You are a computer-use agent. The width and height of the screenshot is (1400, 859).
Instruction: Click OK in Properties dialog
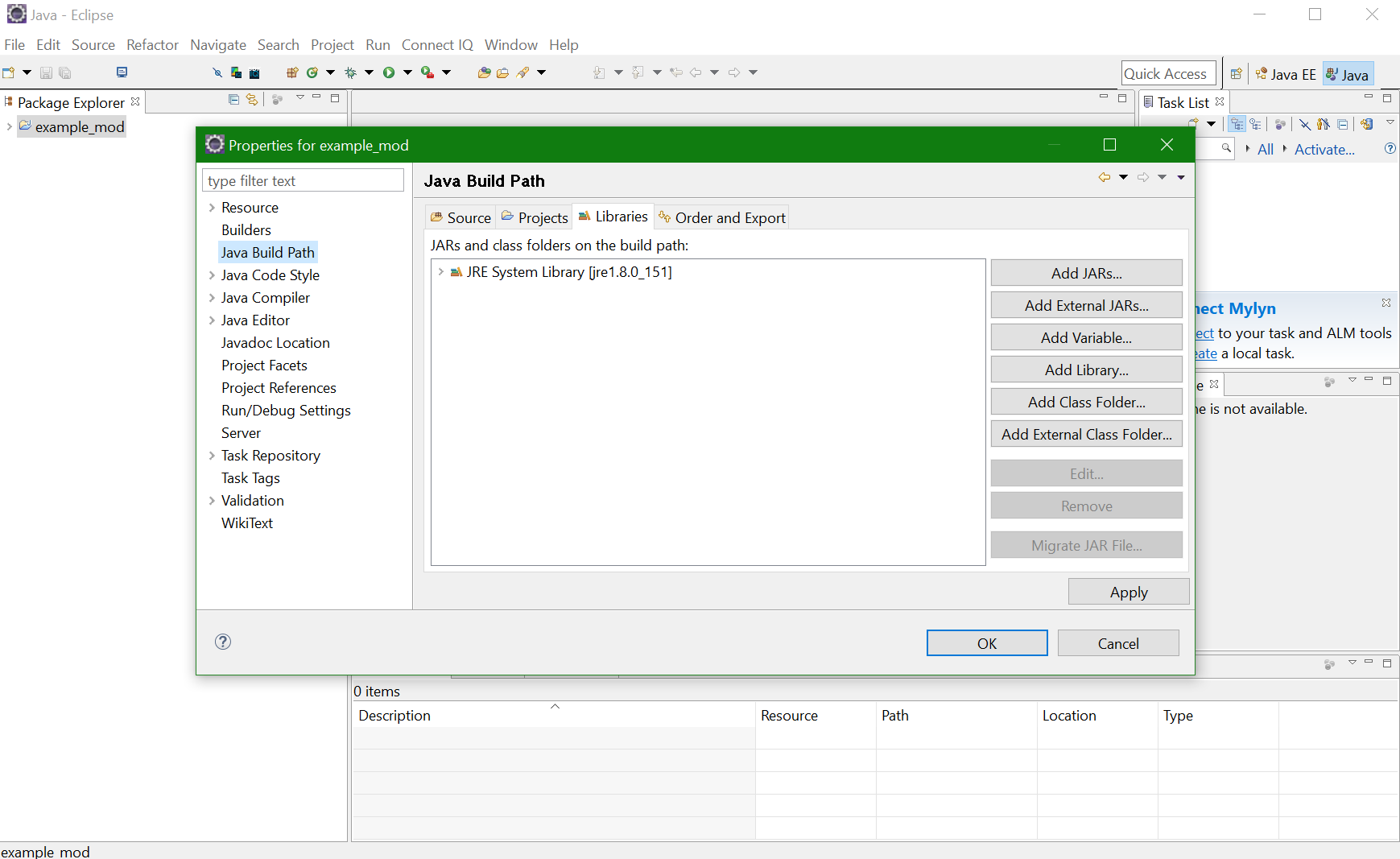click(x=987, y=643)
